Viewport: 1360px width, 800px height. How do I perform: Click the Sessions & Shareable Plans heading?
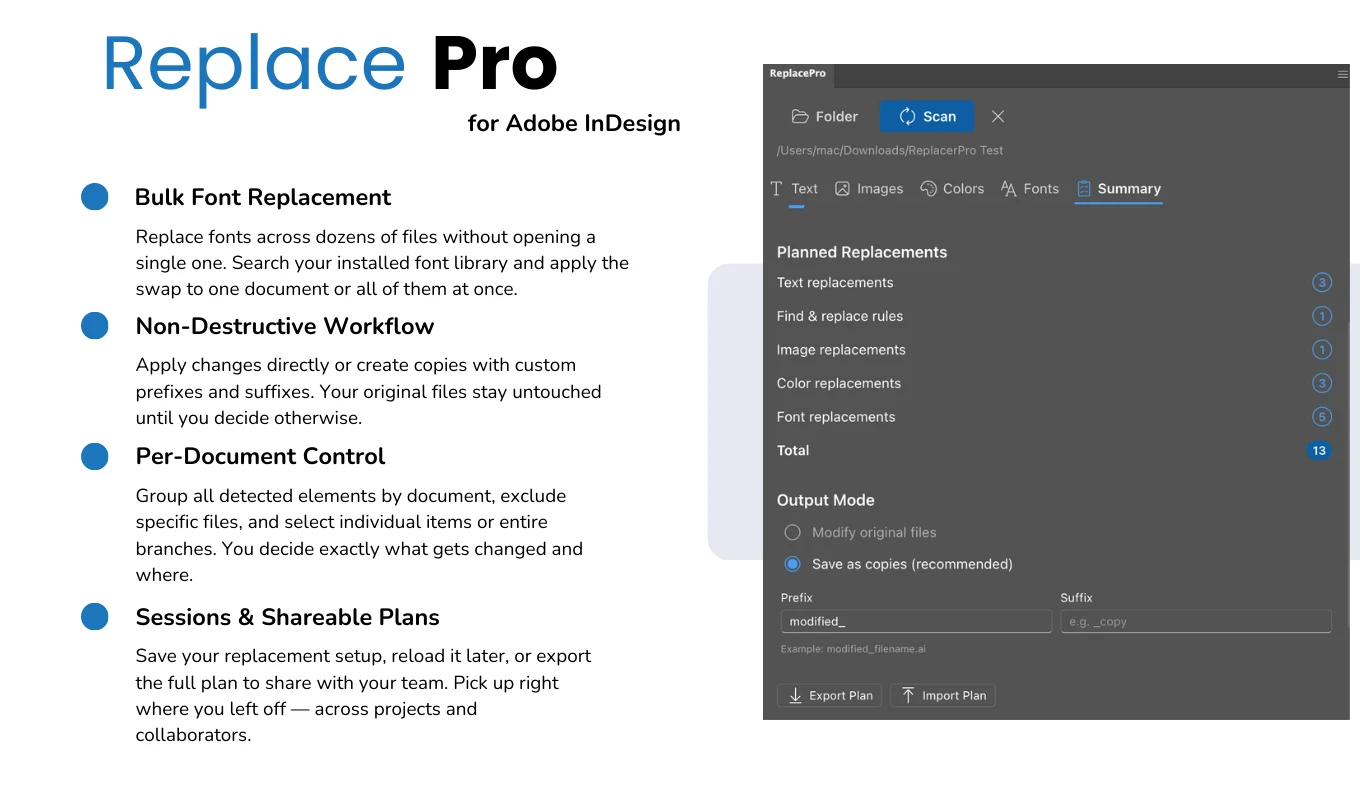click(288, 617)
